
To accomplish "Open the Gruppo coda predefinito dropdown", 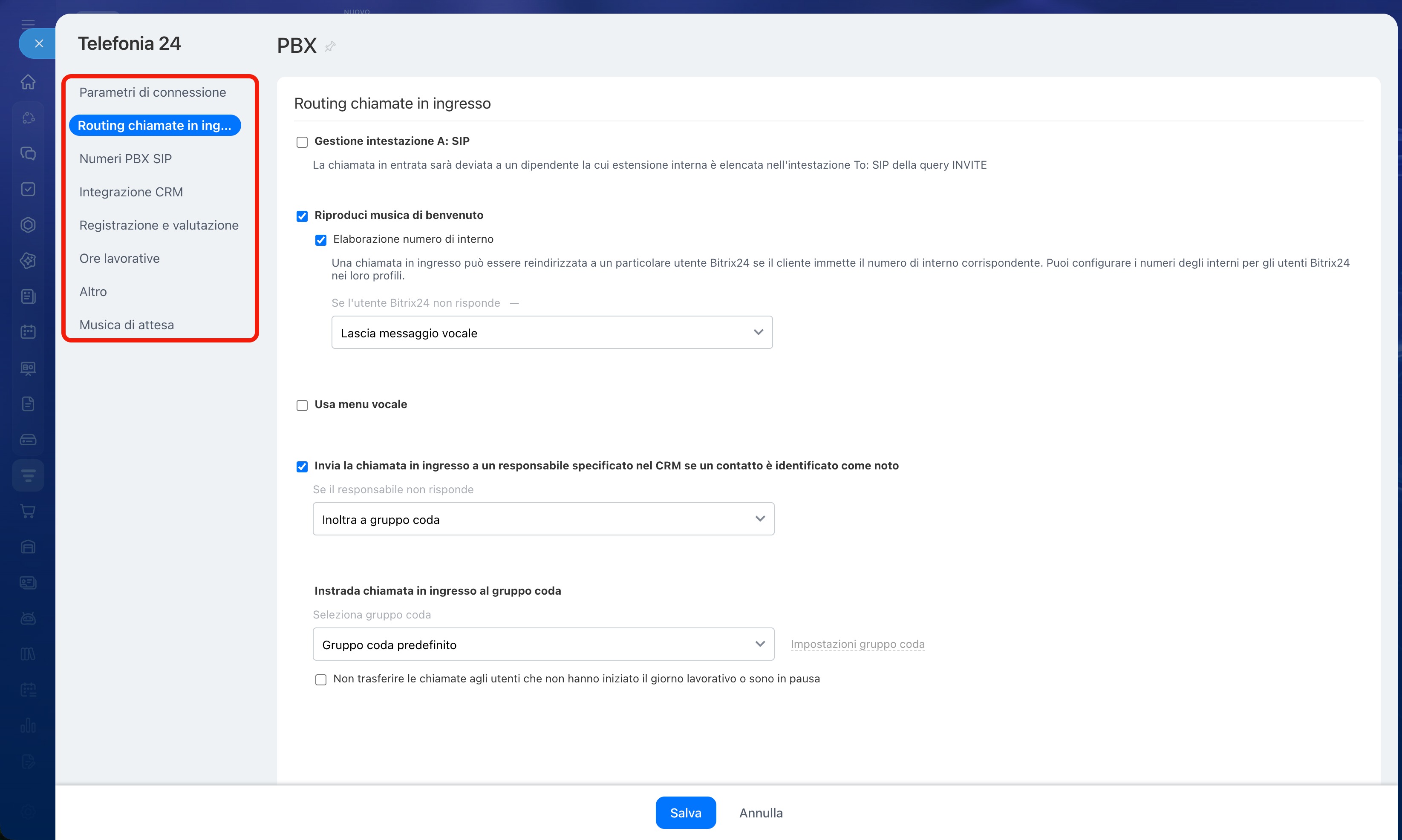I will point(544,644).
